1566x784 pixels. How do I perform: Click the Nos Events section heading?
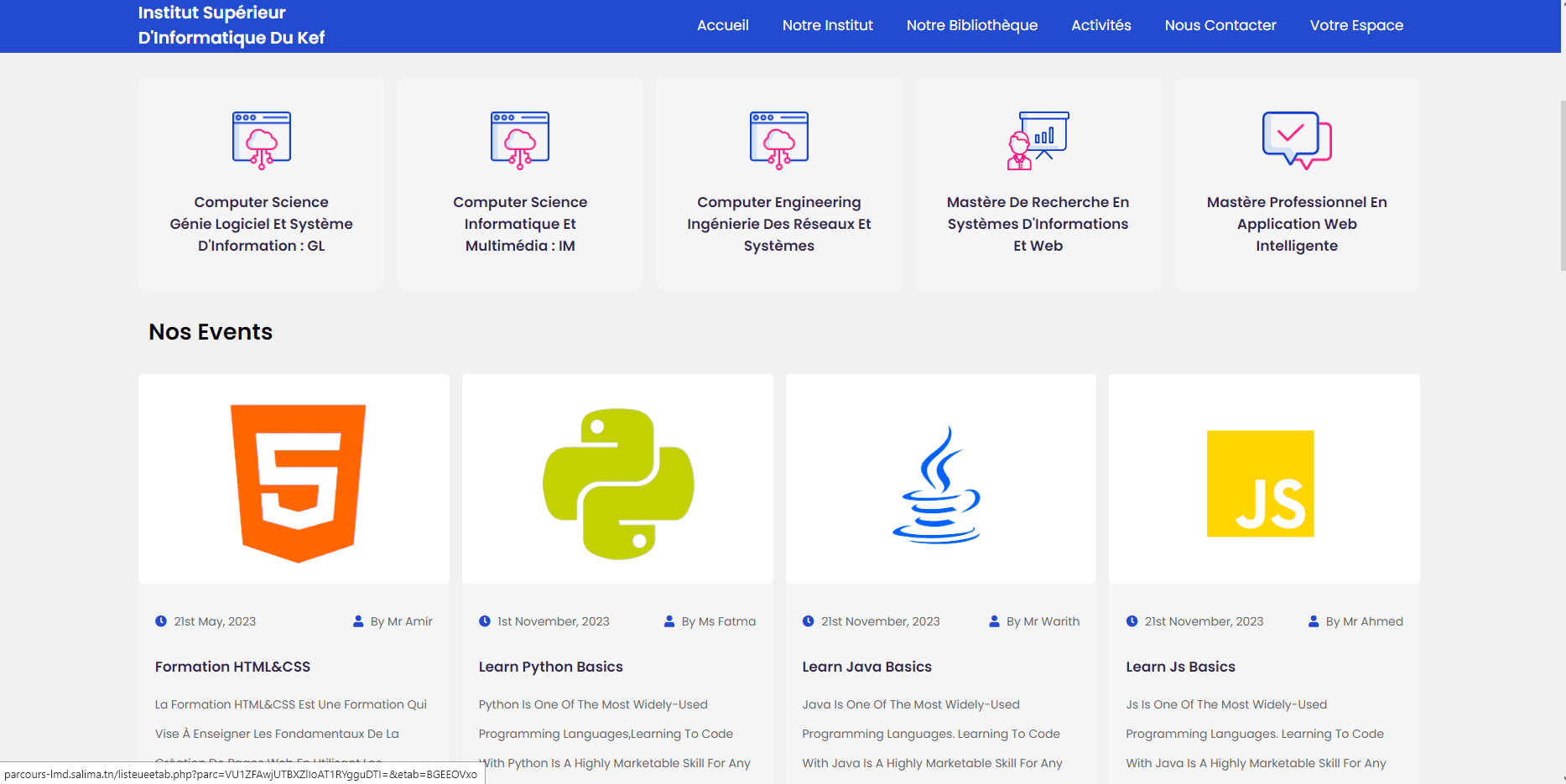[x=211, y=332]
